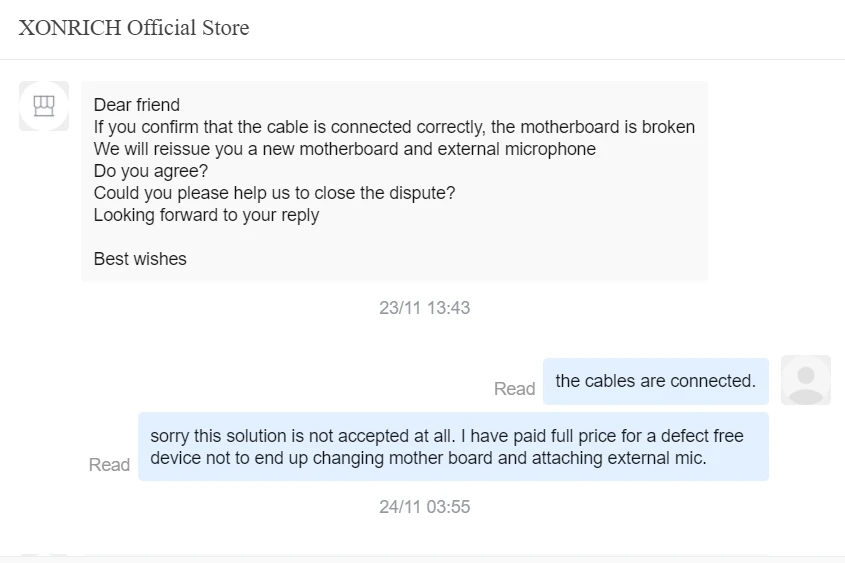Click "the cables are connected." message bubble
Image resolution: width=845 pixels, height=563 pixels.
[655, 381]
